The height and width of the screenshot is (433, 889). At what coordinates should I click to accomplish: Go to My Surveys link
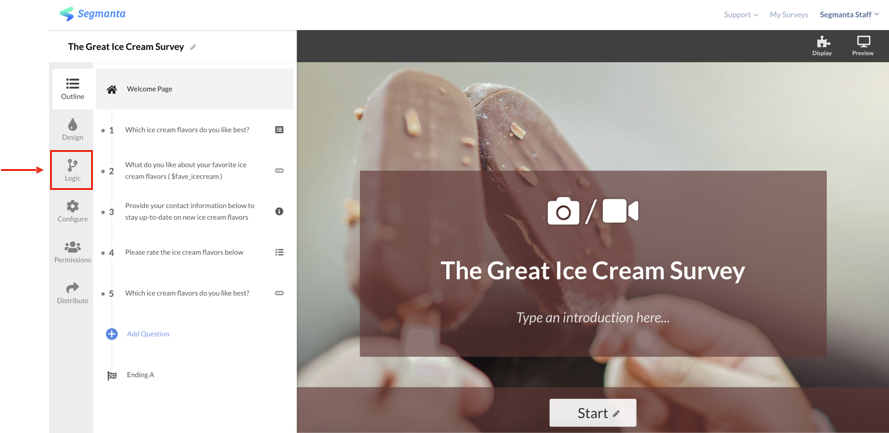tap(788, 15)
